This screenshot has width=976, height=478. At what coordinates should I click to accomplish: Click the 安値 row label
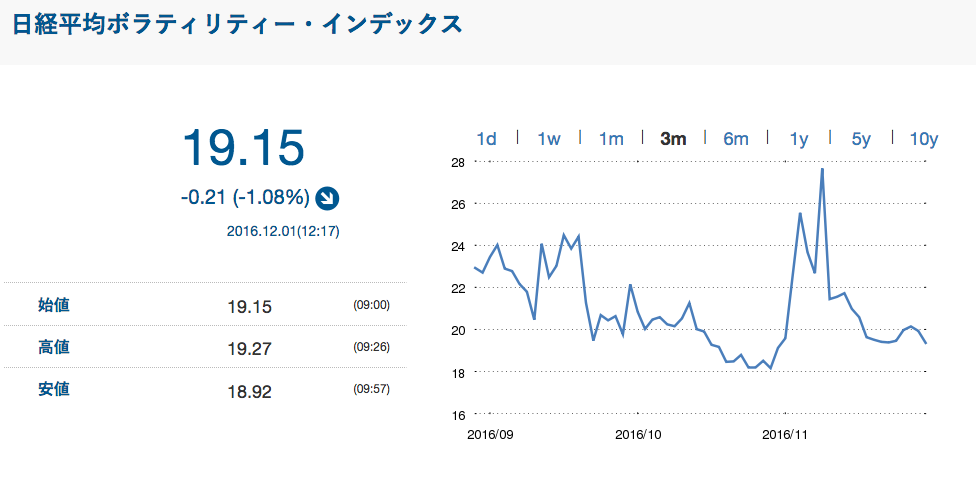tap(53, 390)
